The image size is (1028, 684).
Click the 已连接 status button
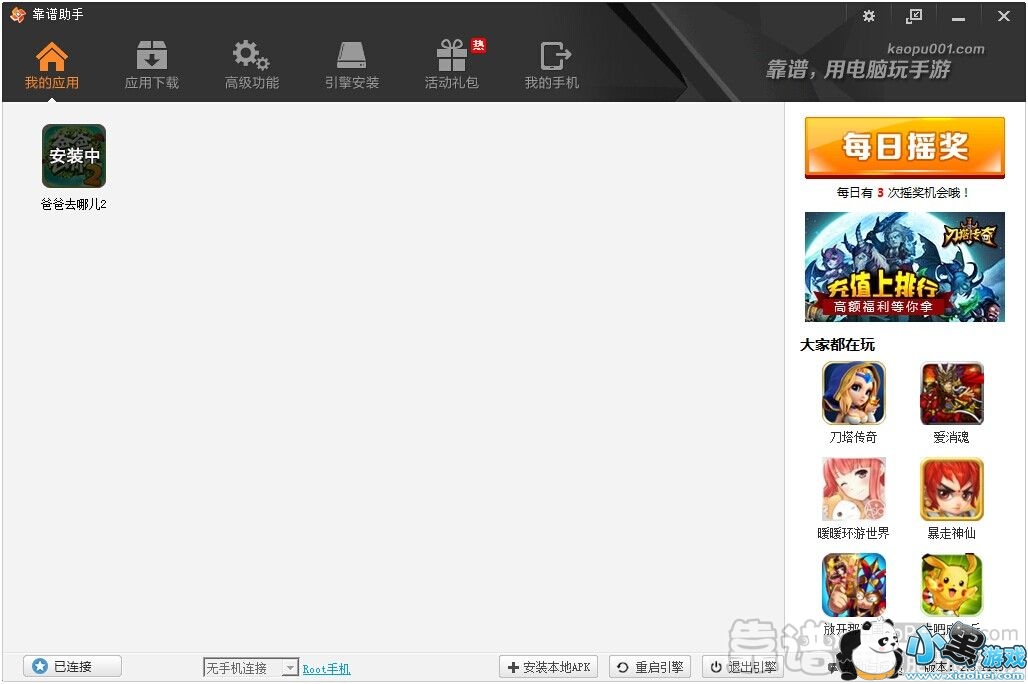[x=73, y=666]
